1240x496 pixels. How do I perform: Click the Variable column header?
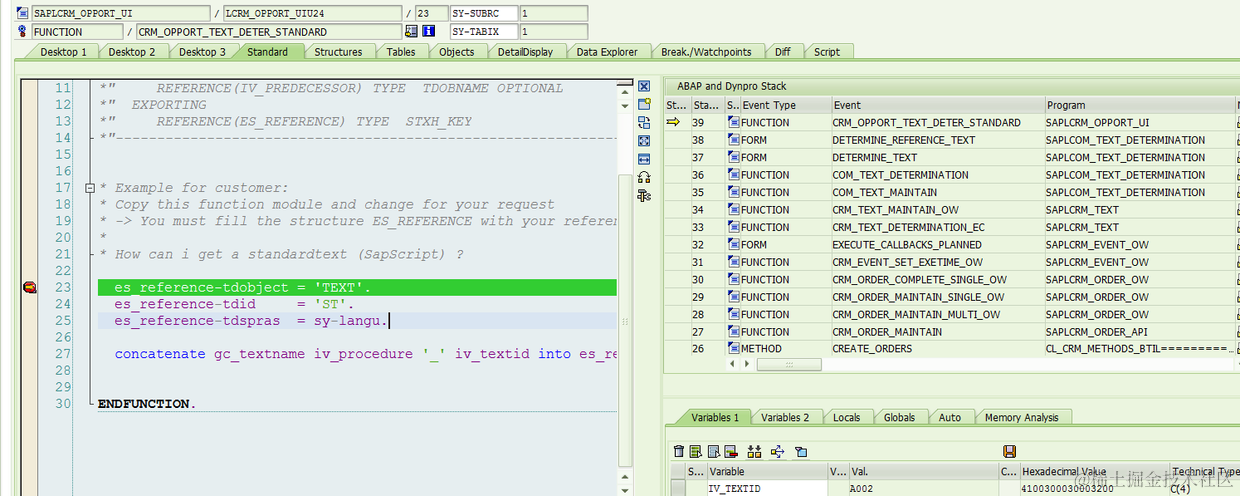[x=766, y=471]
